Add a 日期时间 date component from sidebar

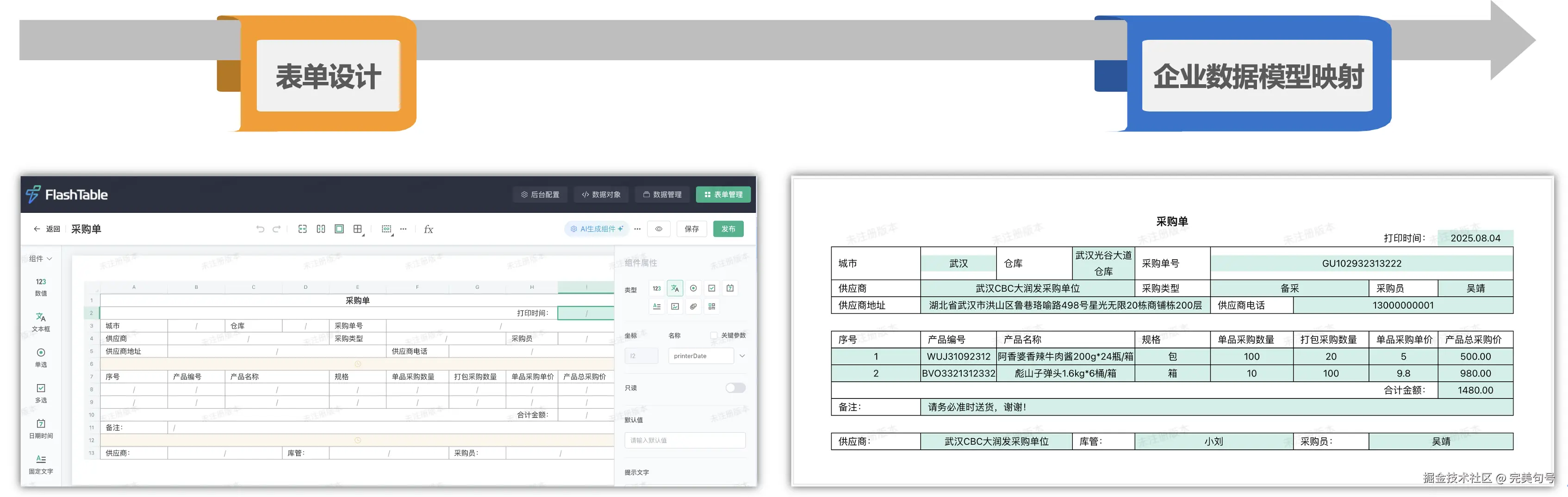[41, 429]
